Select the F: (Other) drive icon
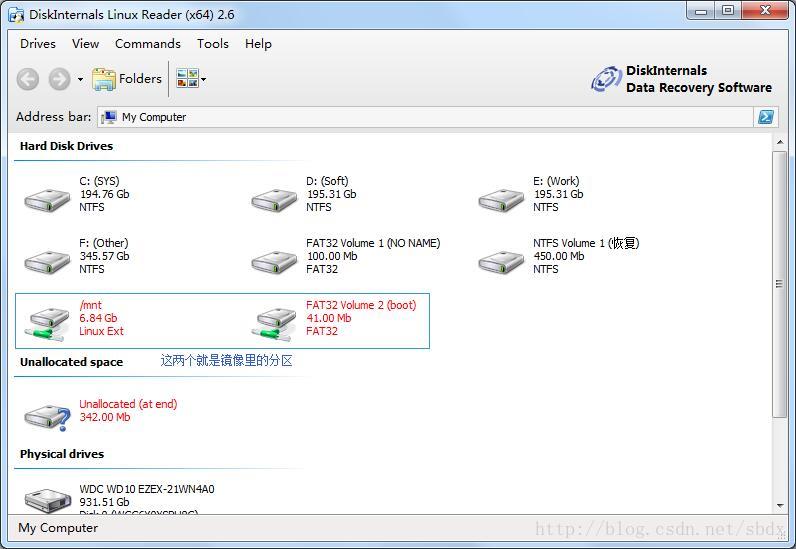This screenshot has height=549, width=796. [47, 262]
